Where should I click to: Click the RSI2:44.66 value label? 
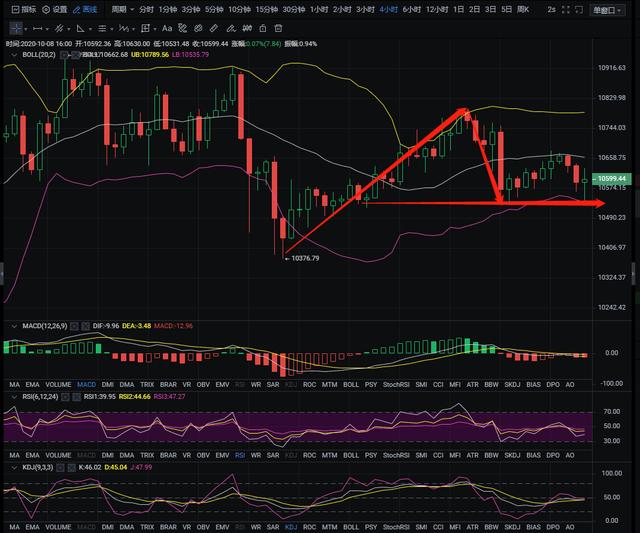tap(135, 397)
